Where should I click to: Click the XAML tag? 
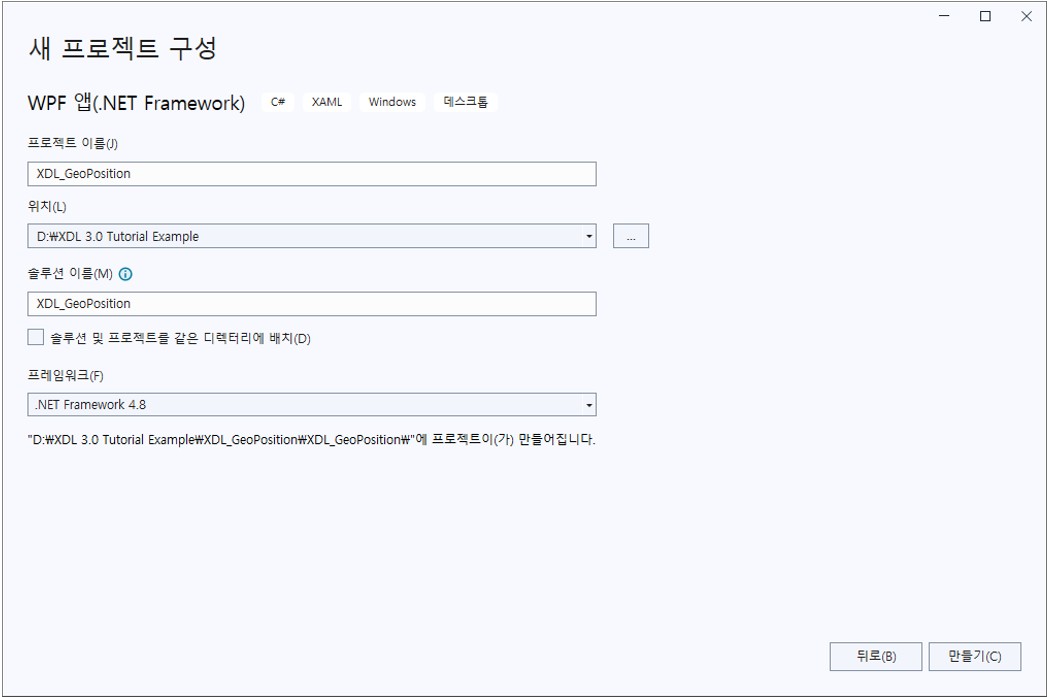[327, 102]
